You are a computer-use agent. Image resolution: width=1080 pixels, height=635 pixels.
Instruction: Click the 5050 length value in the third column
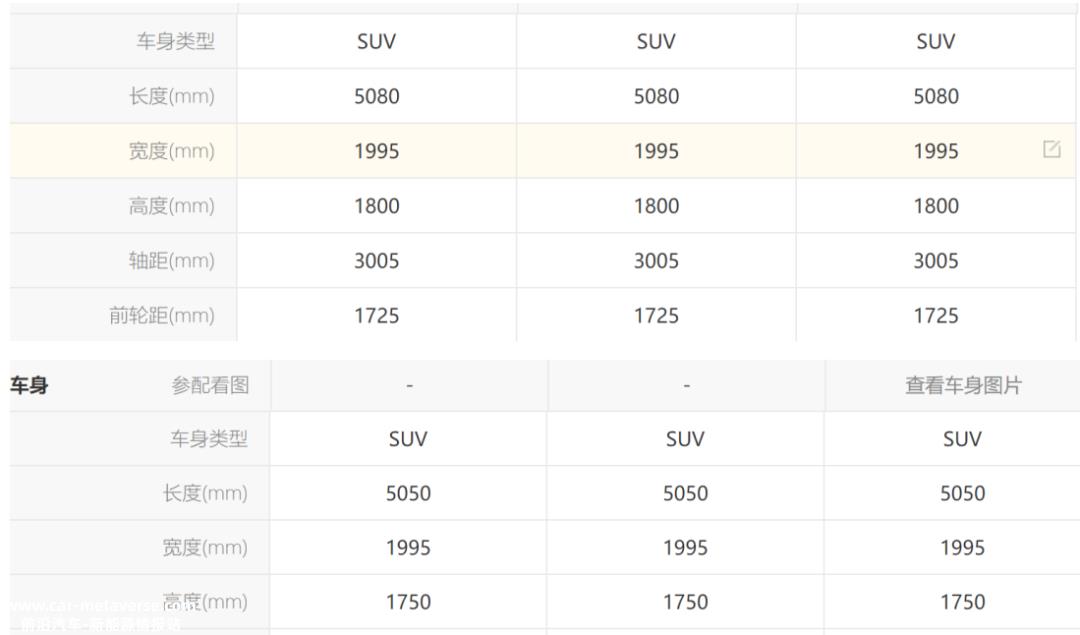(x=963, y=493)
